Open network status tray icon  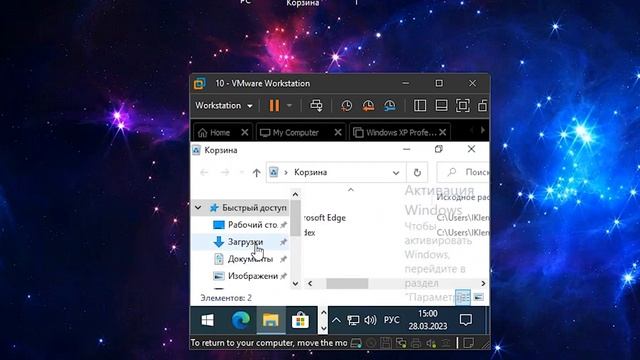353,320
